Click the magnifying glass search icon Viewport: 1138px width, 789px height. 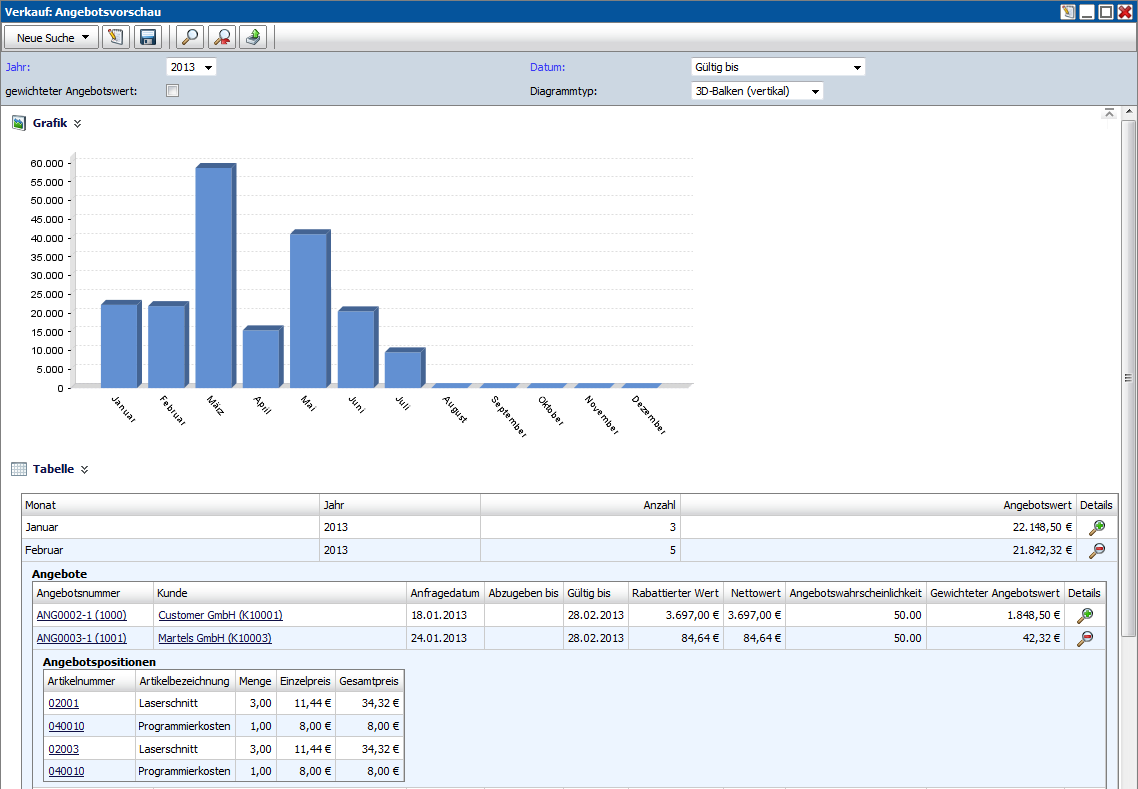(x=188, y=38)
